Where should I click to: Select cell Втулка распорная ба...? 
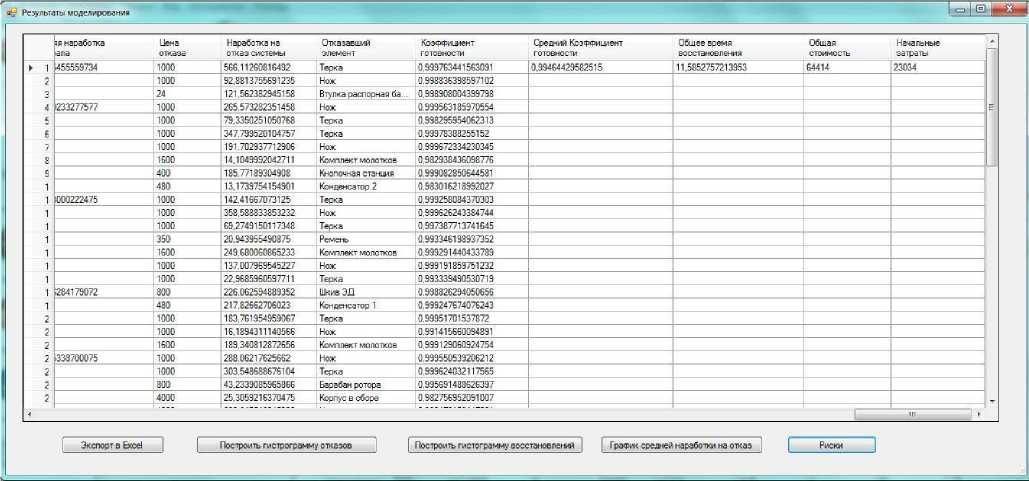coord(365,94)
